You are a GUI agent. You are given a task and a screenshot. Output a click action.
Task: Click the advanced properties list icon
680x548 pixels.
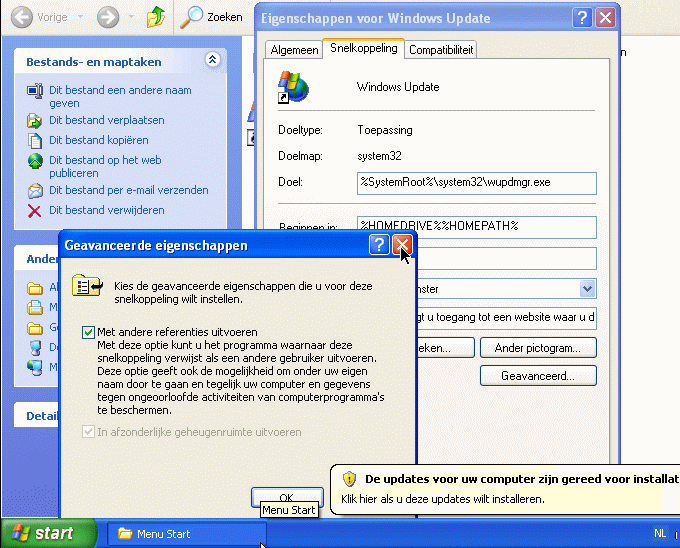click(87, 286)
